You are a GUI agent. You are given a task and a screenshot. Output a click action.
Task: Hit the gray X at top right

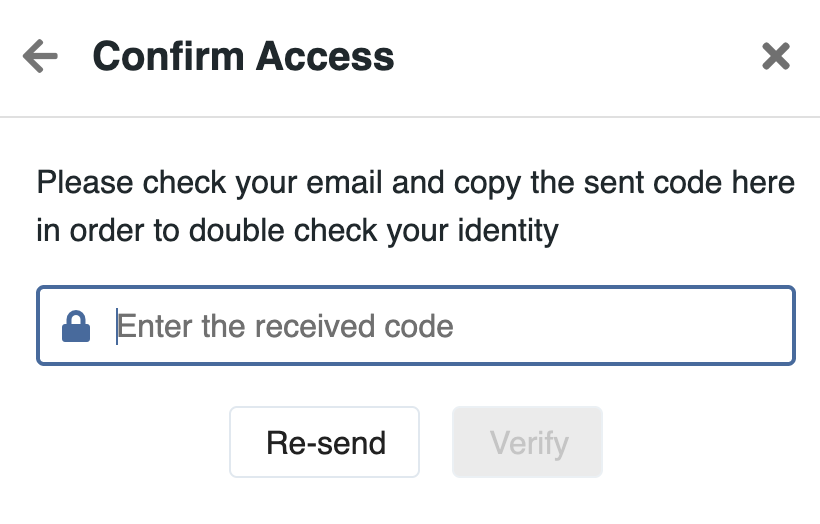click(776, 57)
